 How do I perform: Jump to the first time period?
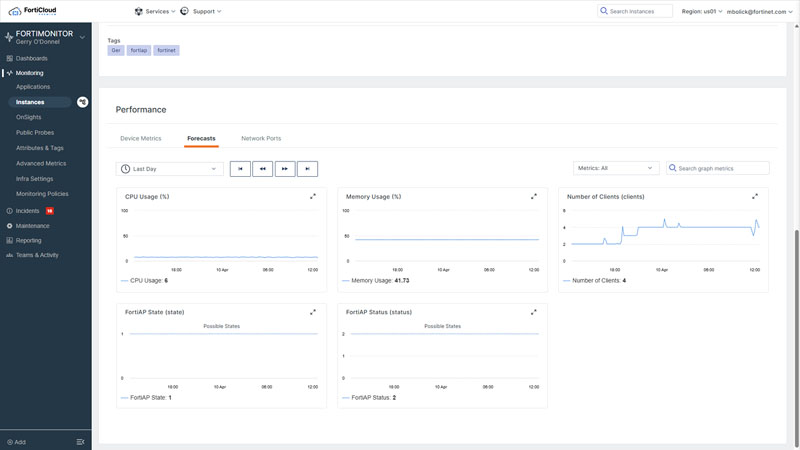pyautogui.click(x=240, y=169)
